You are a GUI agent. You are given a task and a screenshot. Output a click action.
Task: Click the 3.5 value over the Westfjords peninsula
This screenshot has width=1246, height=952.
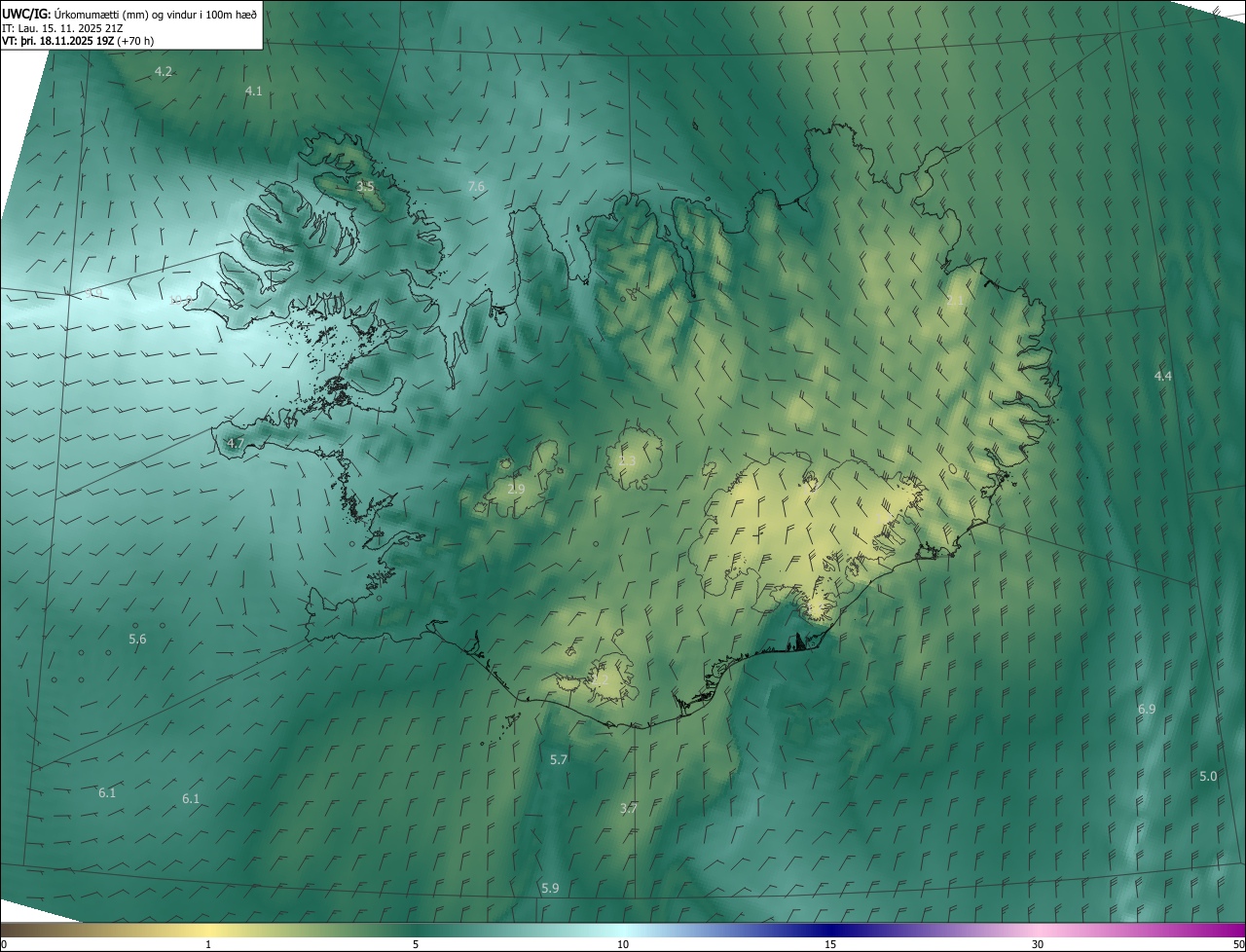coord(365,186)
